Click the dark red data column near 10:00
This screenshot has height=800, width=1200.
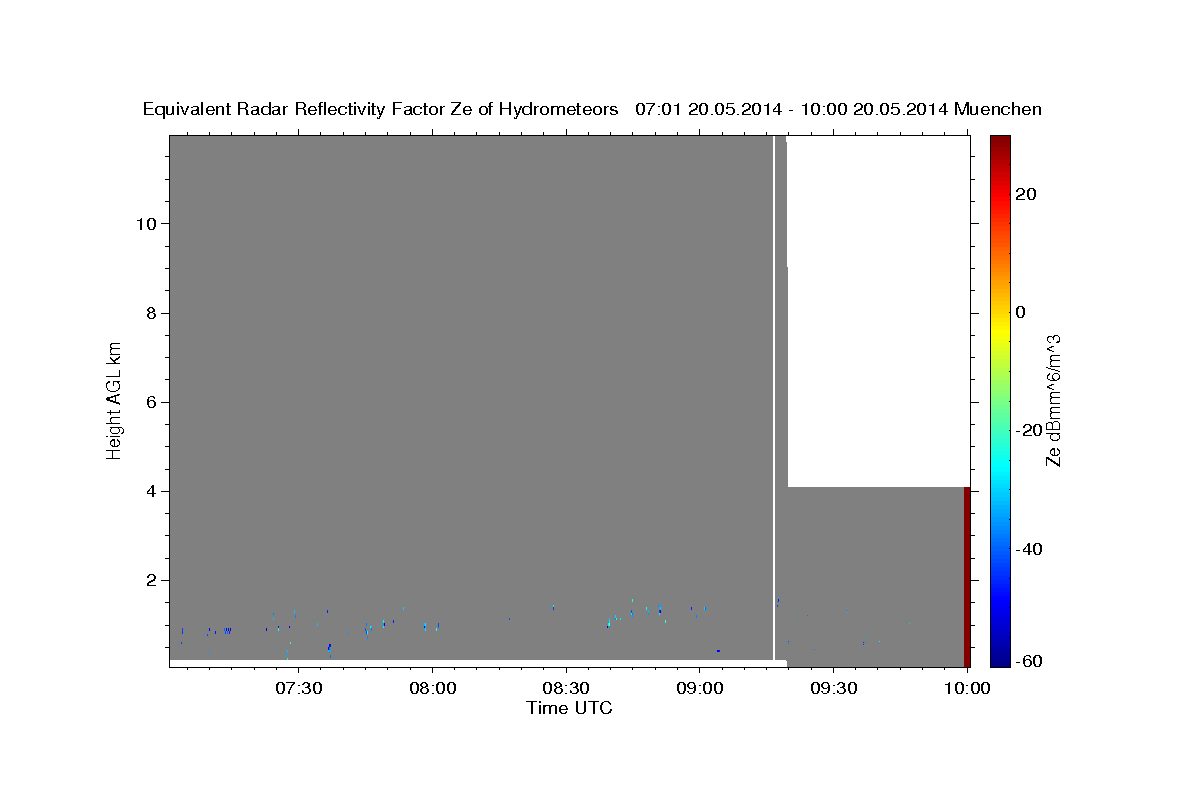pos(967,577)
